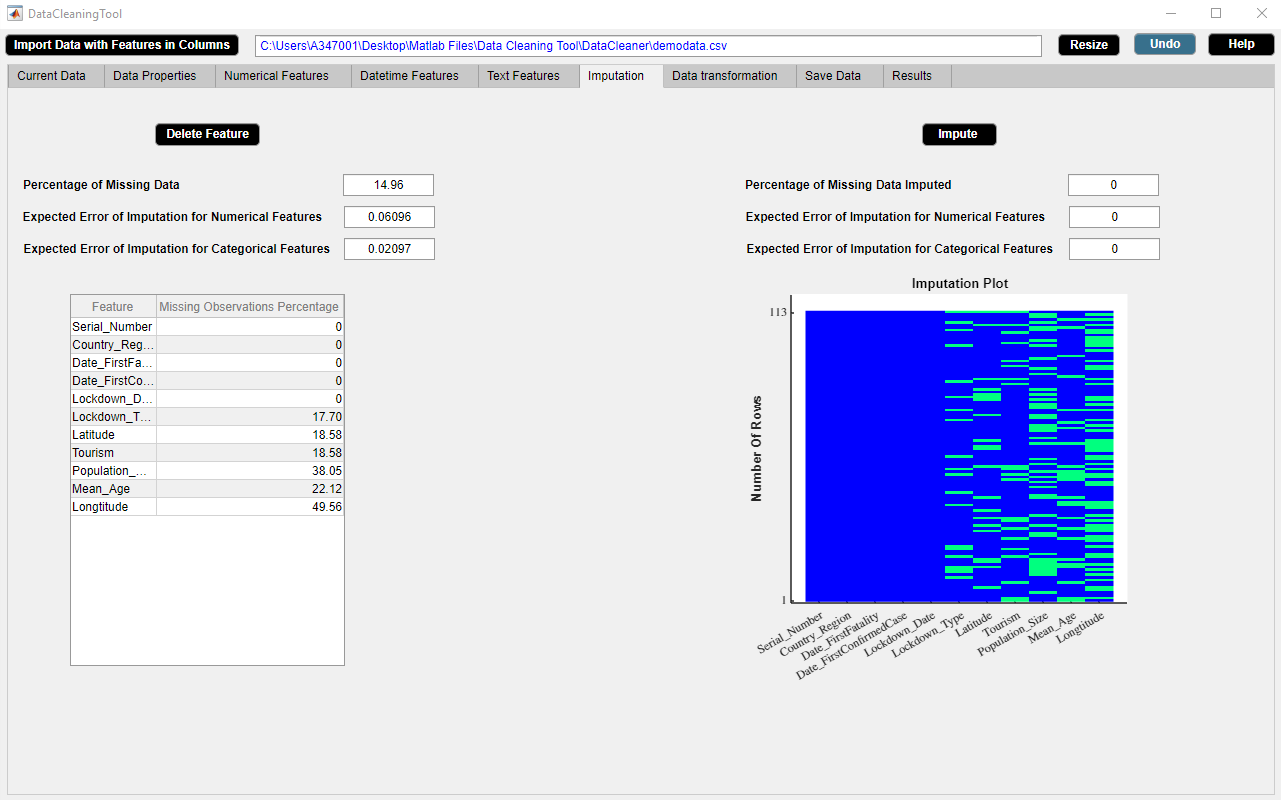The width and height of the screenshot is (1281, 800).
Task: Click Percentage of Missing Data Imputed field
Action: (x=1113, y=185)
